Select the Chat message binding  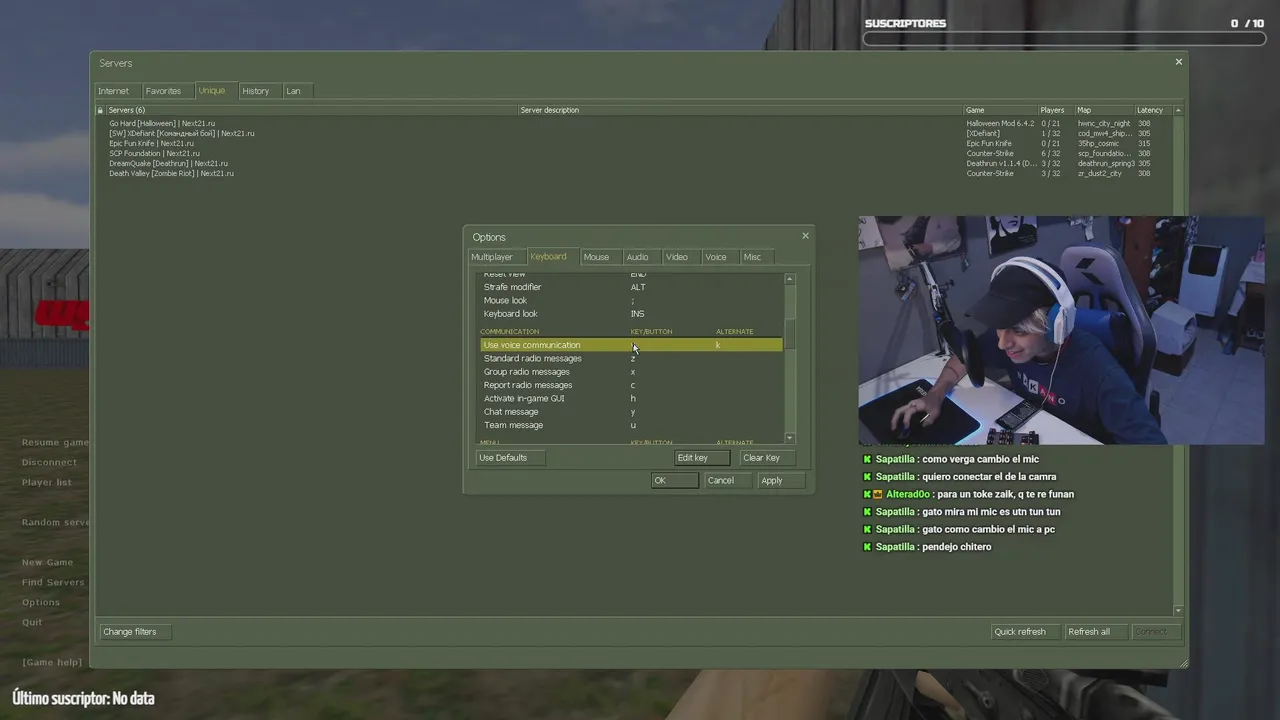[631, 412]
